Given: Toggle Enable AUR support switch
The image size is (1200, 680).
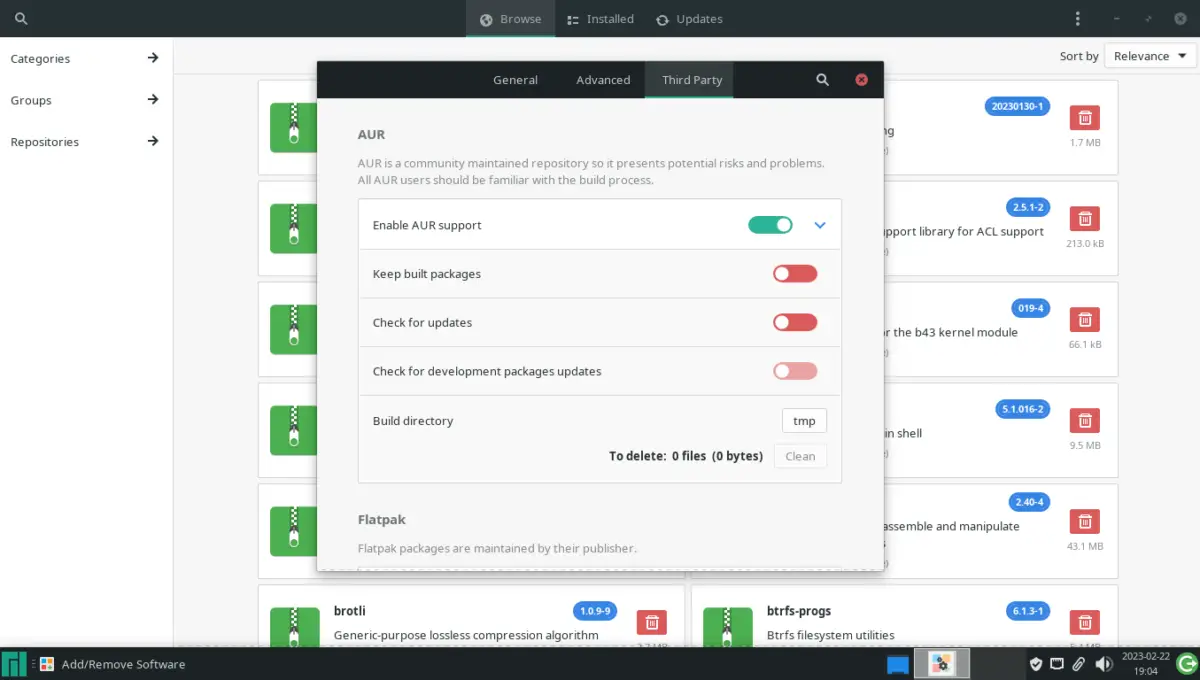Looking at the screenshot, I should coord(770,225).
